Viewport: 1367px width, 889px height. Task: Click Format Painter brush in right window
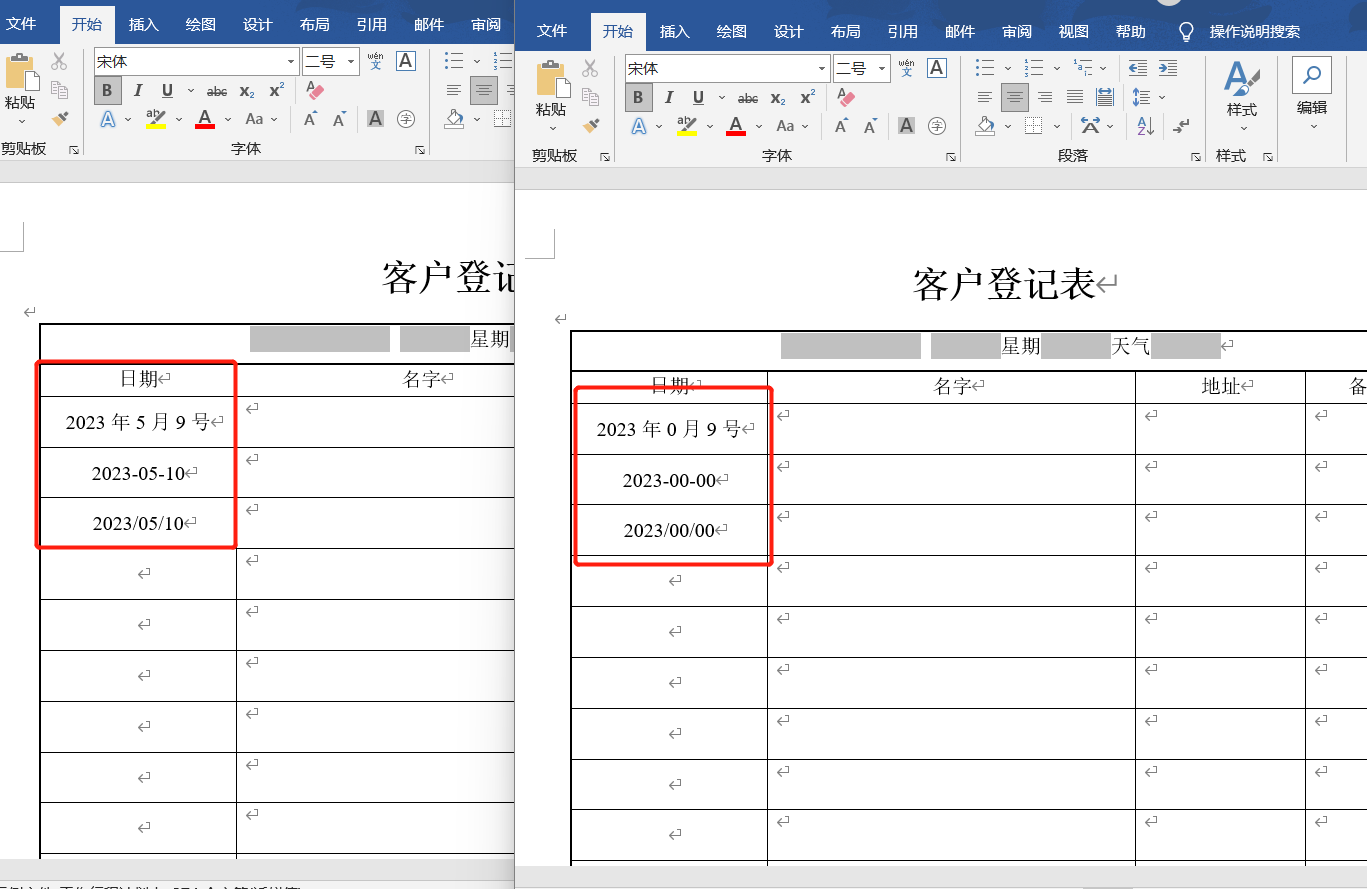click(x=590, y=125)
